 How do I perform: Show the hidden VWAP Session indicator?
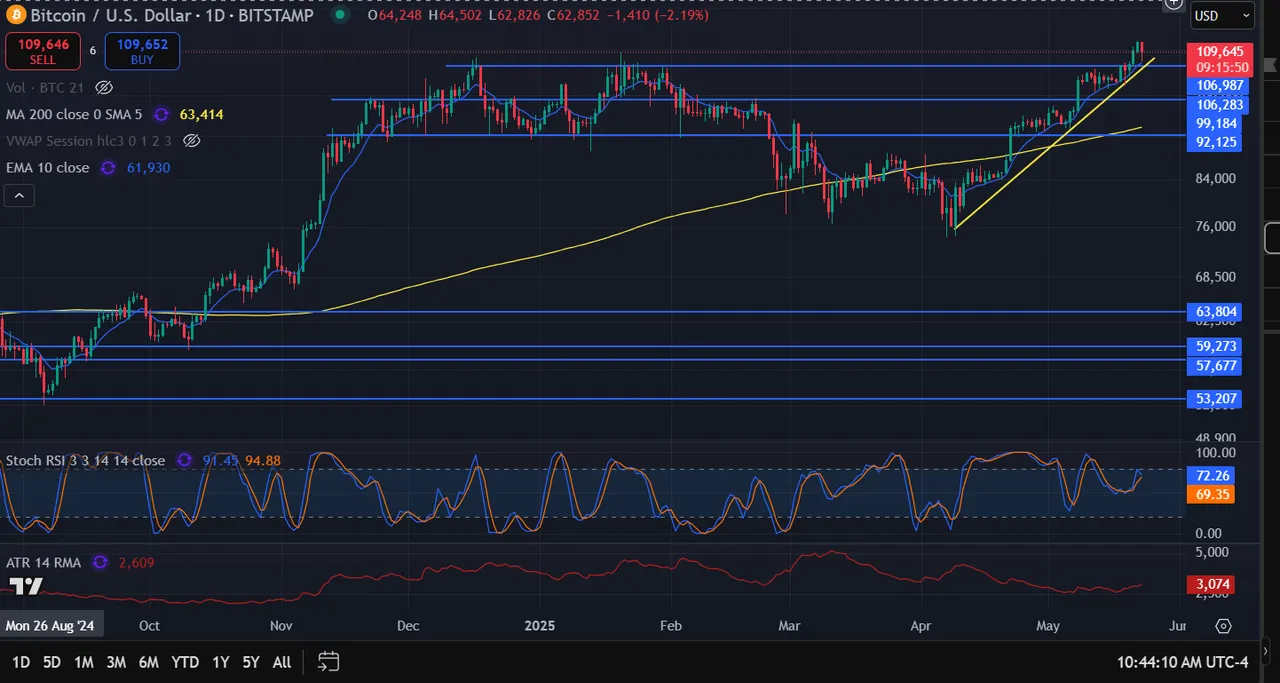pos(192,141)
